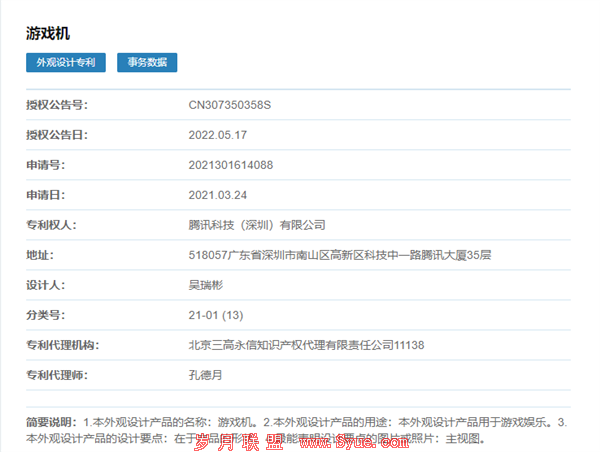Select the 分类号 label
This screenshot has width=600, height=452.
[45, 315]
